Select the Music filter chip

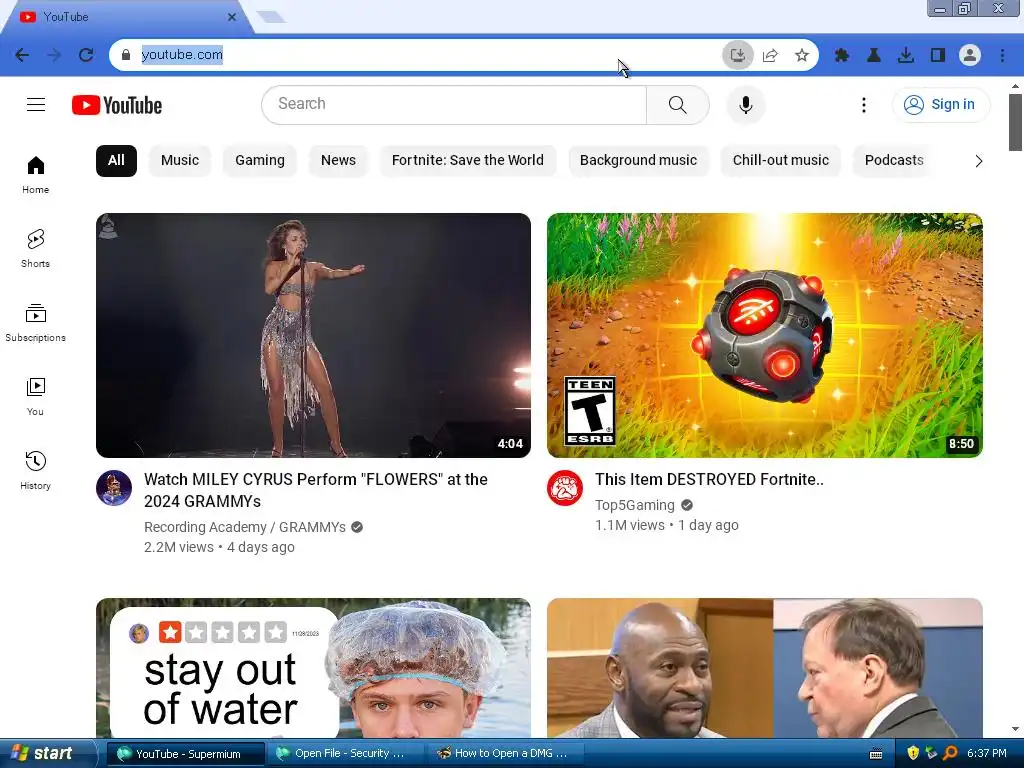(180, 161)
